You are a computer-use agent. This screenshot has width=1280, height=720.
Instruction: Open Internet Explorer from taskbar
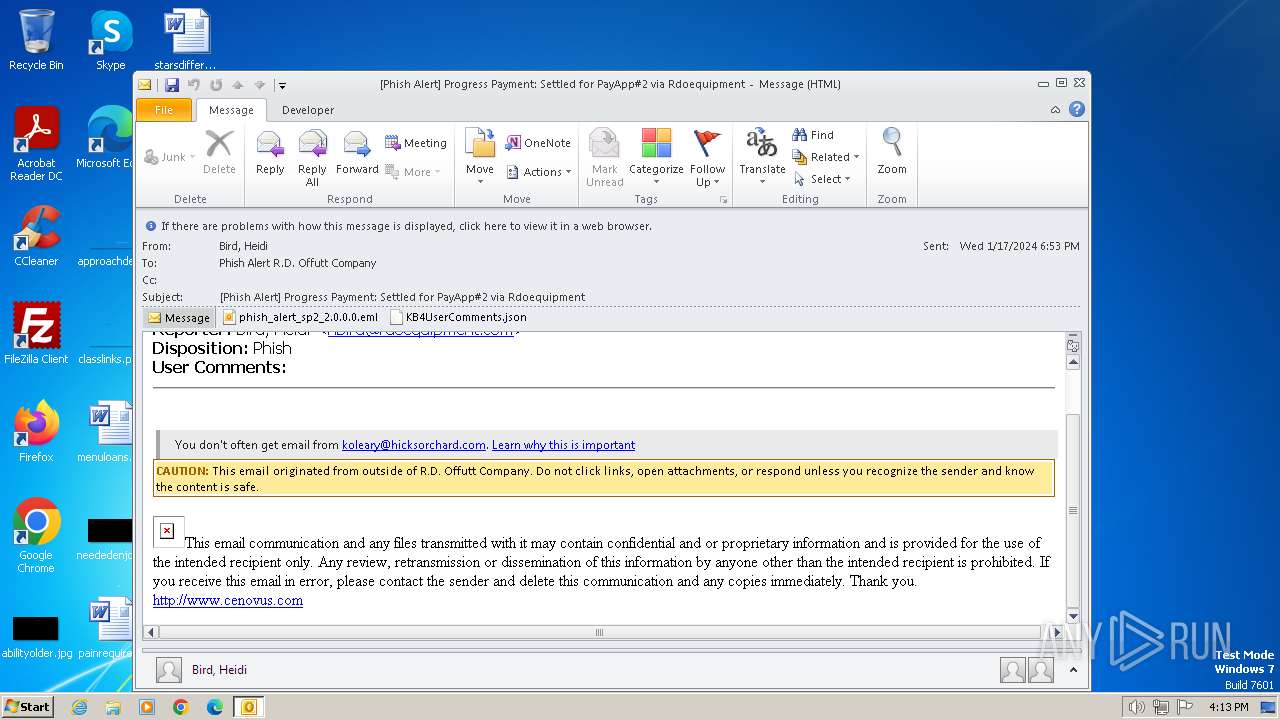pyautogui.click(x=79, y=707)
